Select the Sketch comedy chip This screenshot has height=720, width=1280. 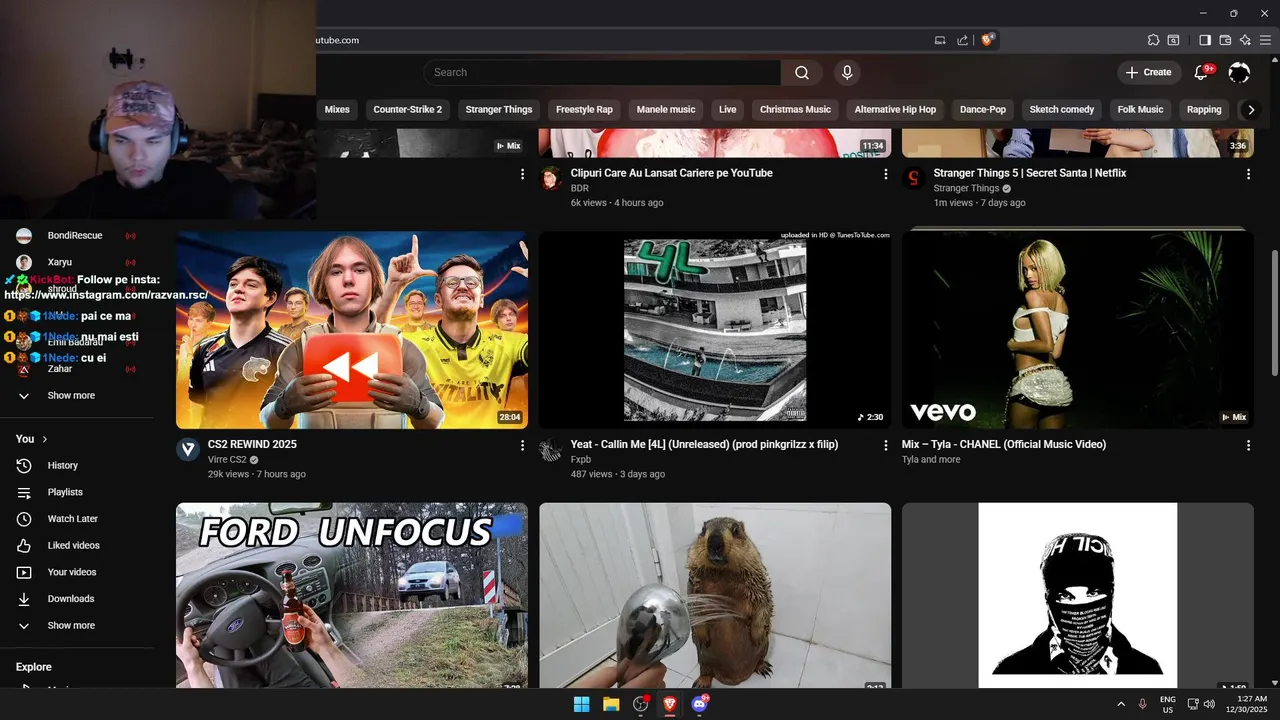click(x=1062, y=110)
